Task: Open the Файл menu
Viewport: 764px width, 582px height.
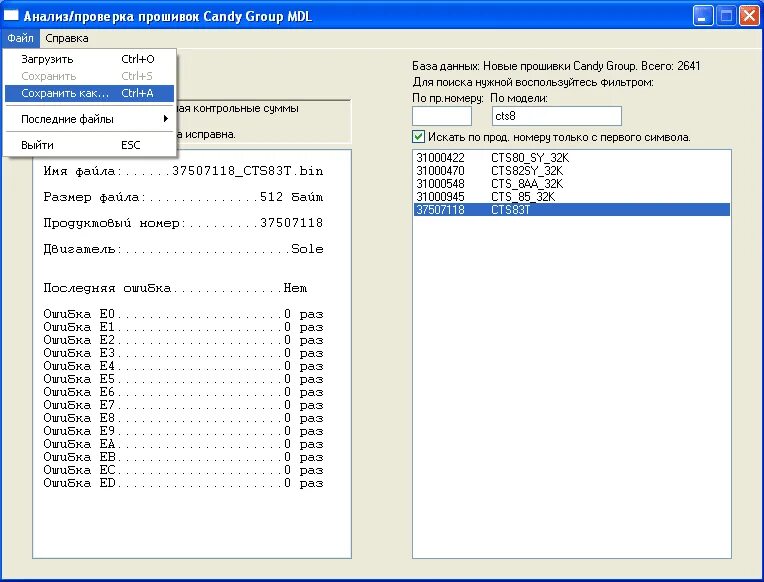Action: pos(20,38)
